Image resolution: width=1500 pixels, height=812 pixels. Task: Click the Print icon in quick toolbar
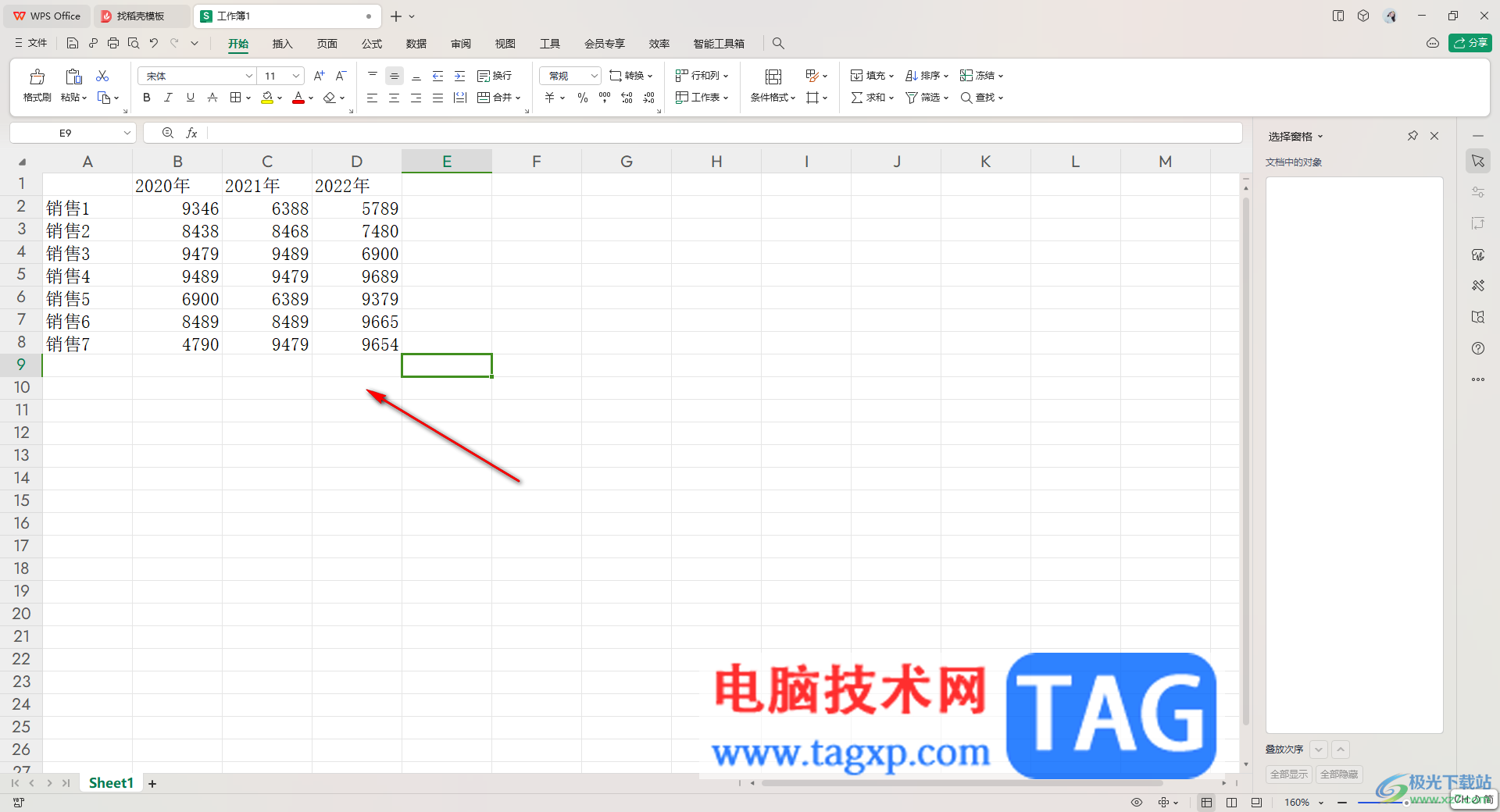point(113,43)
